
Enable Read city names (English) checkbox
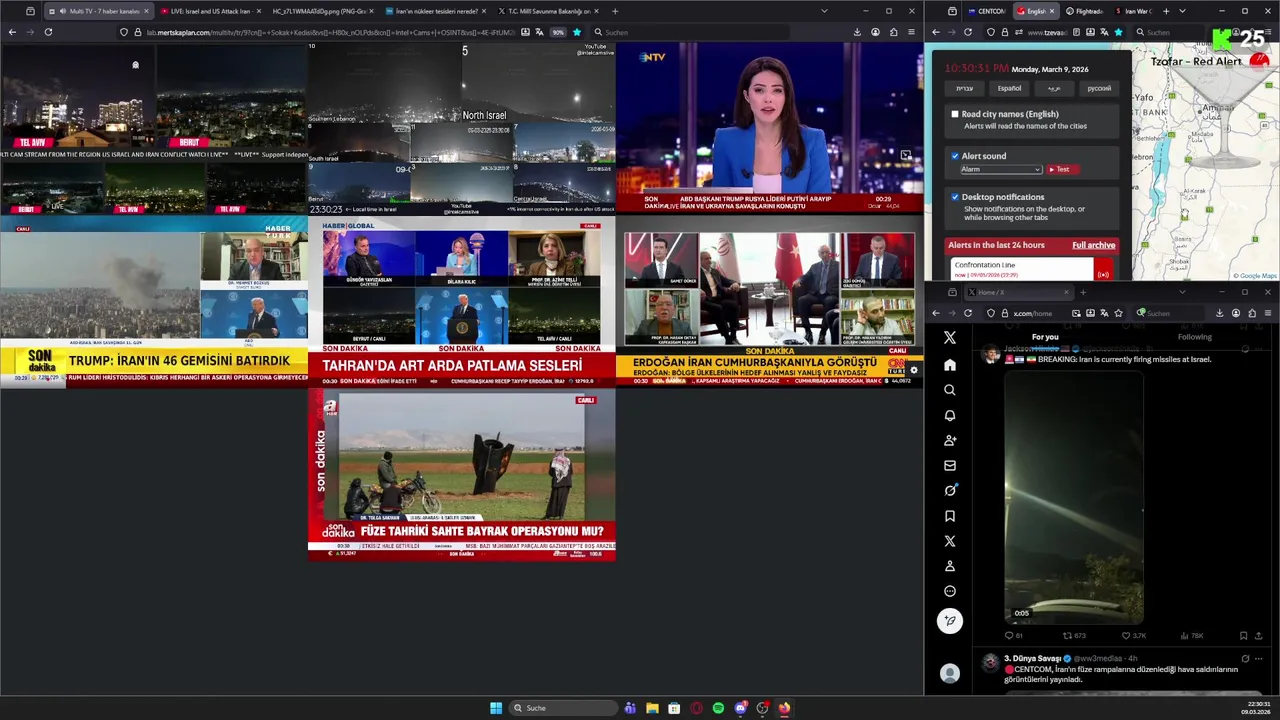[x=955, y=114]
